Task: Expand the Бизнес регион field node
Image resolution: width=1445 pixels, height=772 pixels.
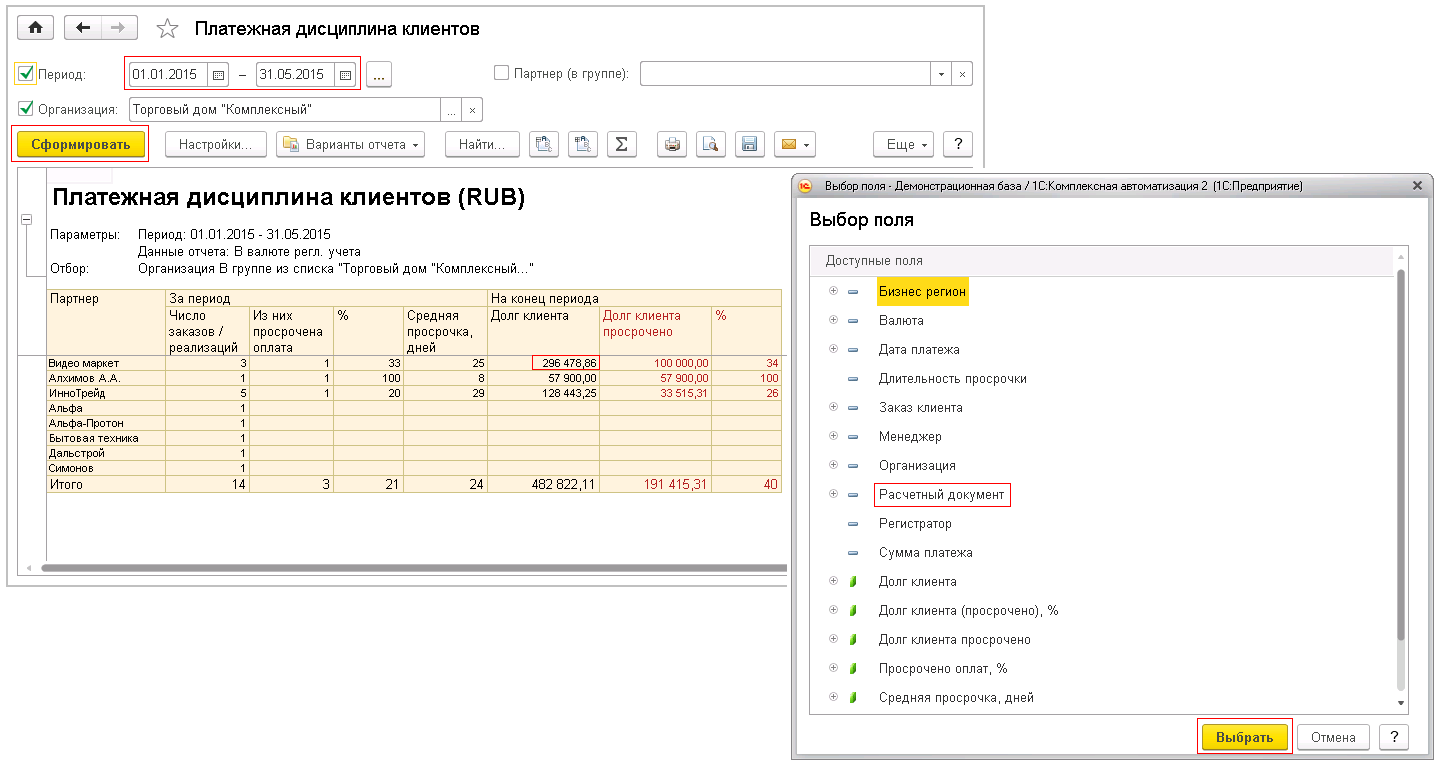Action: (833, 291)
